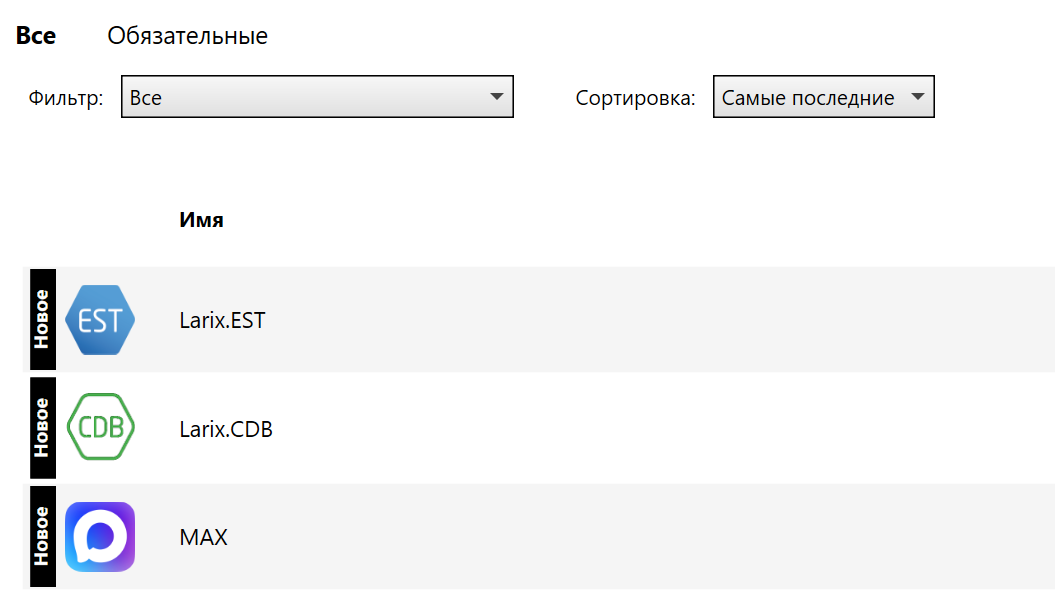Click the Сортировка: label text
The height and width of the screenshot is (606, 1055).
click(635, 98)
